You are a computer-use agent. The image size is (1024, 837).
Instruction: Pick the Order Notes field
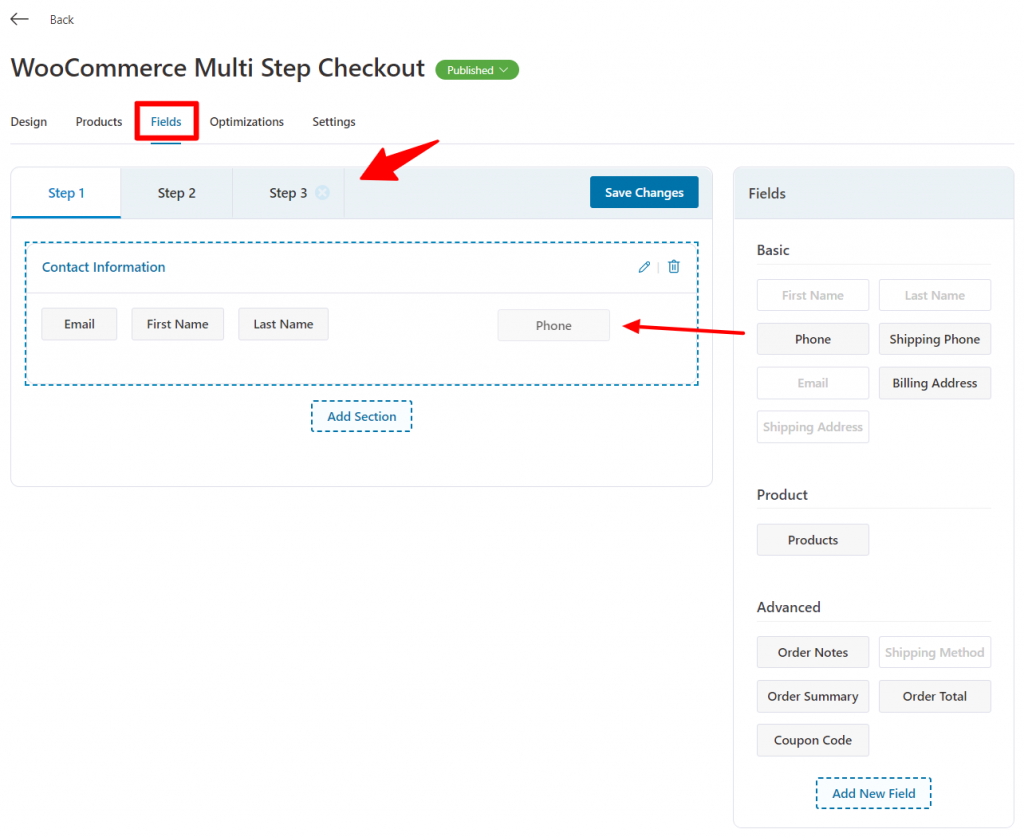tap(813, 652)
